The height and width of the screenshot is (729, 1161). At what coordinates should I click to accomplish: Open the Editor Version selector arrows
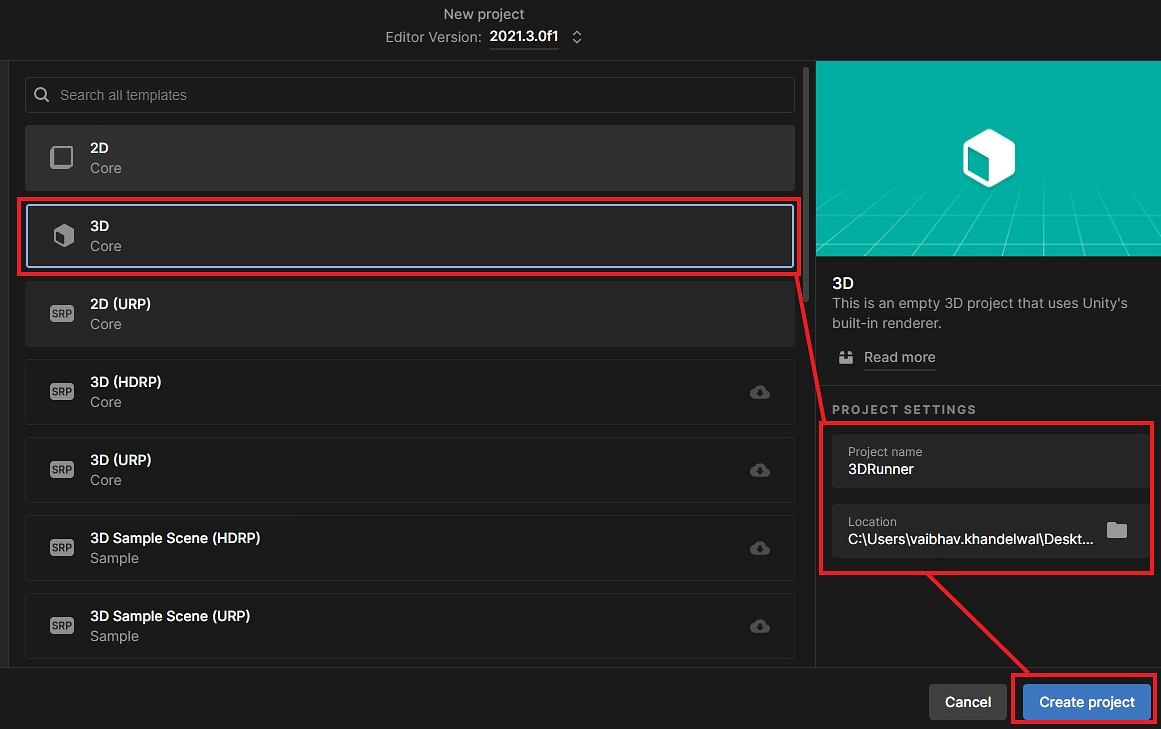click(x=577, y=37)
